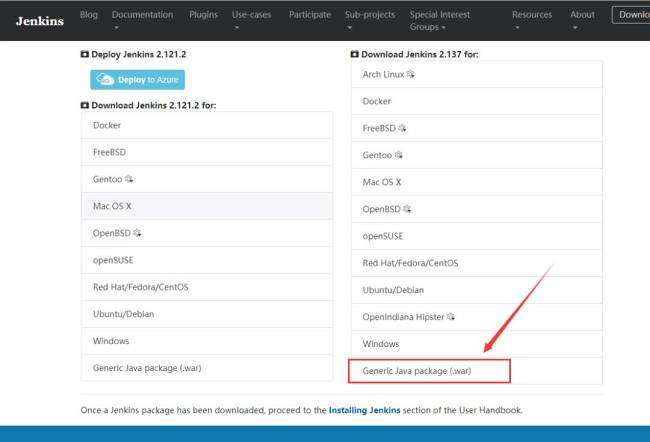The image size is (650, 442).
Task: Select Mac OS X under Jenkins 2.121.2
Action: (207, 206)
